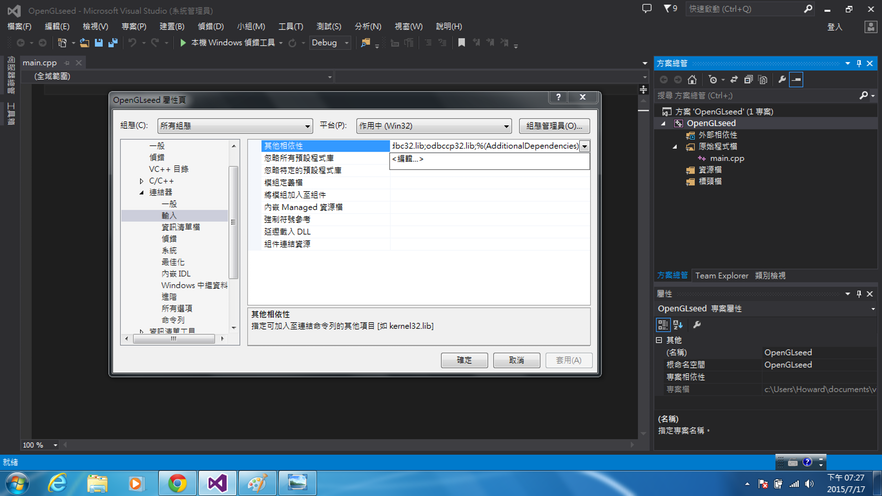Viewport: 882px width, 496px height.
Task: Click Open File folder icon in toolbar
Action: 84,43
